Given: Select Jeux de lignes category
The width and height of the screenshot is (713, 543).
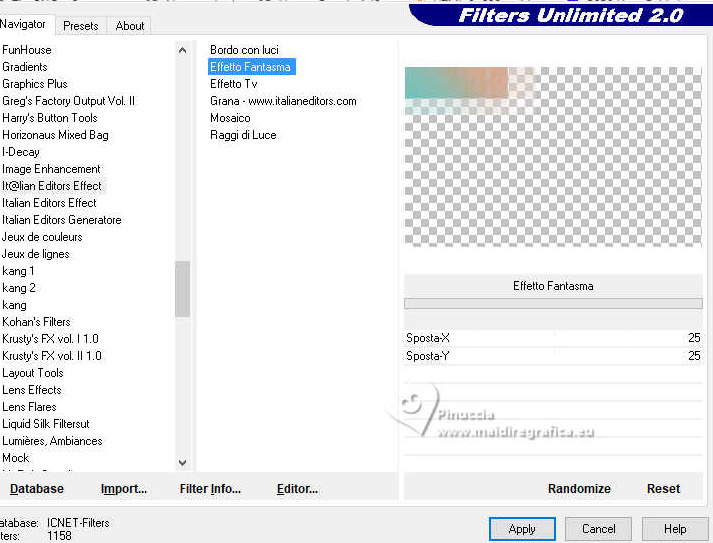Looking at the screenshot, I should click(36, 254).
